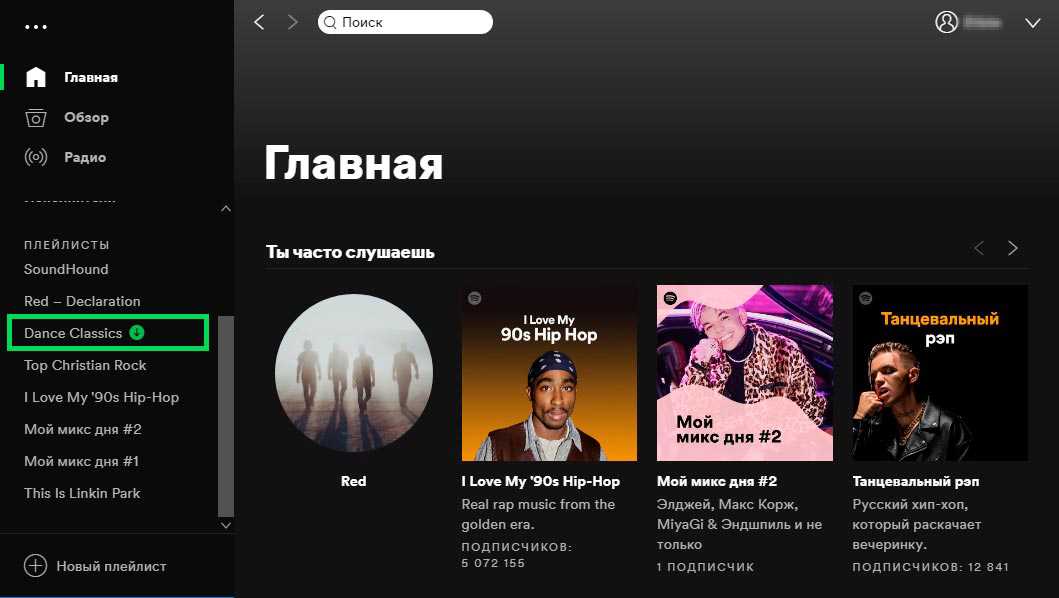The image size is (1059, 598).
Task: Open the Танцевальный рэп playlist cover
Action: click(x=940, y=373)
